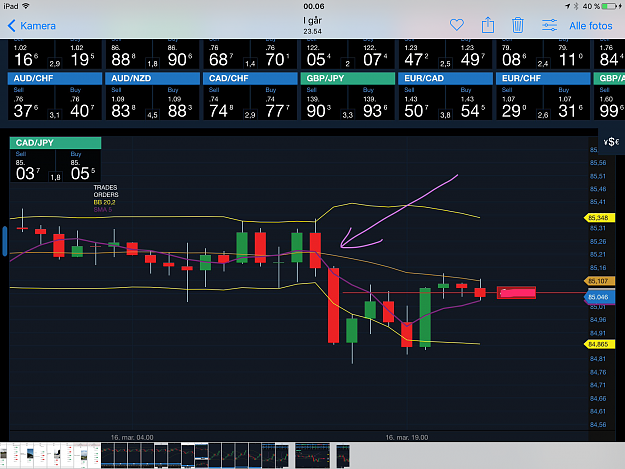Tap the AUD/CHF Buy price .76 40
The width and height of the screenshot is (625, 469).
83,107
